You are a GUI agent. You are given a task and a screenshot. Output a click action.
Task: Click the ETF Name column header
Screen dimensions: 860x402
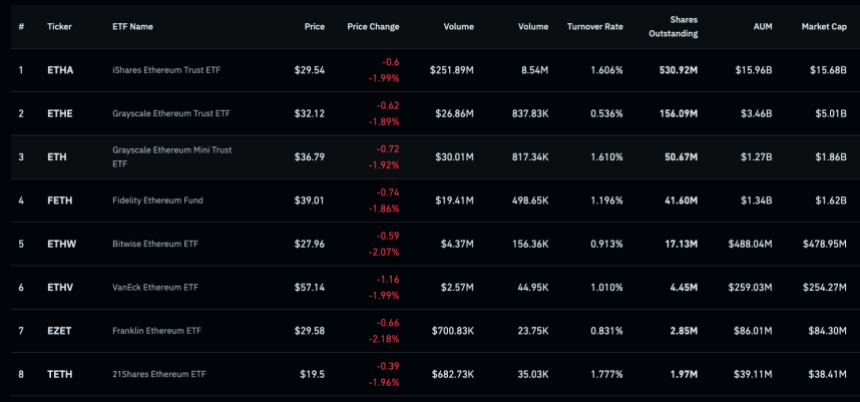(x=132, y=26)
